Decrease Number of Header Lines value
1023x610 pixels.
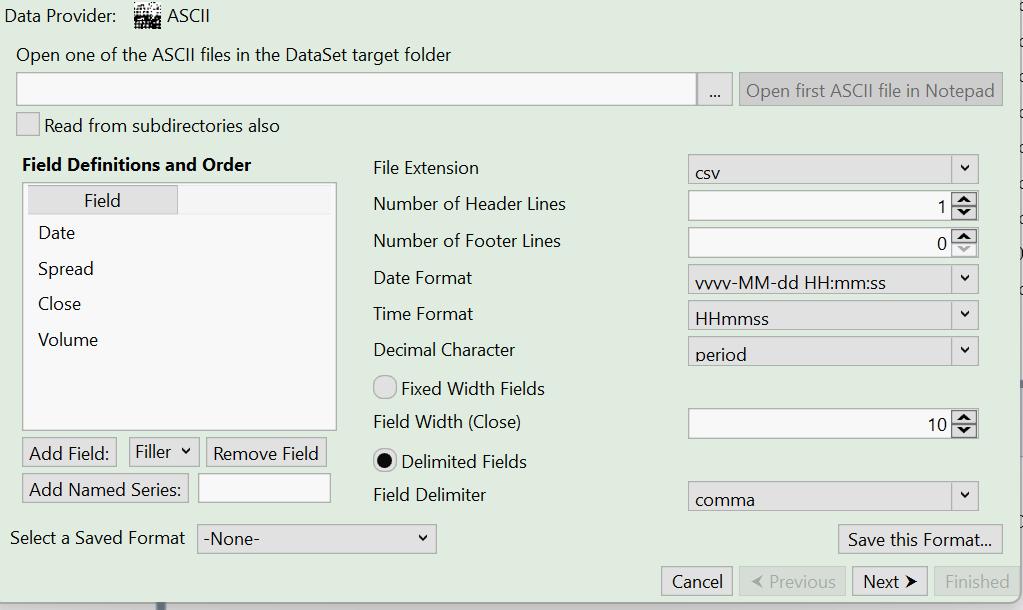coord(964,212)
